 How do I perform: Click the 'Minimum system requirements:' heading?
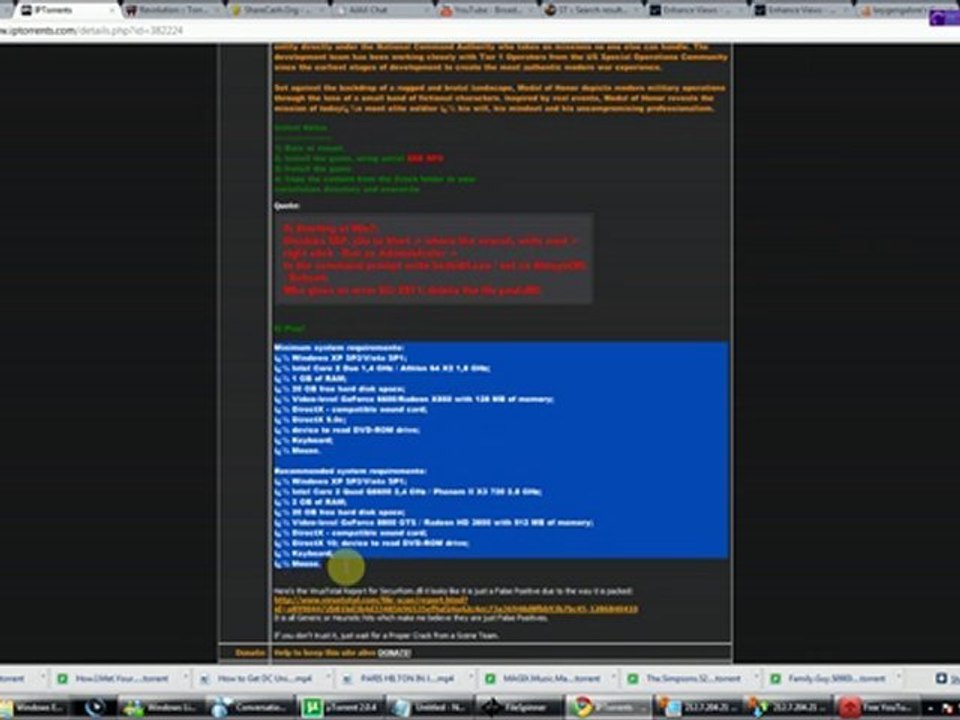click(x=339, y=348)
